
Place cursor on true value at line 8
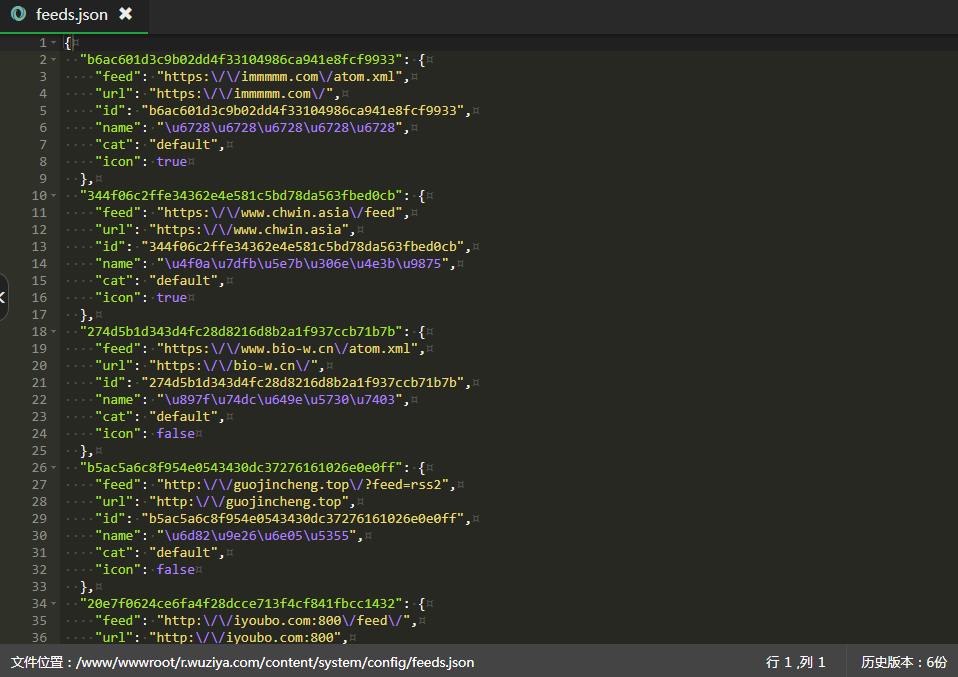[171, 161]
